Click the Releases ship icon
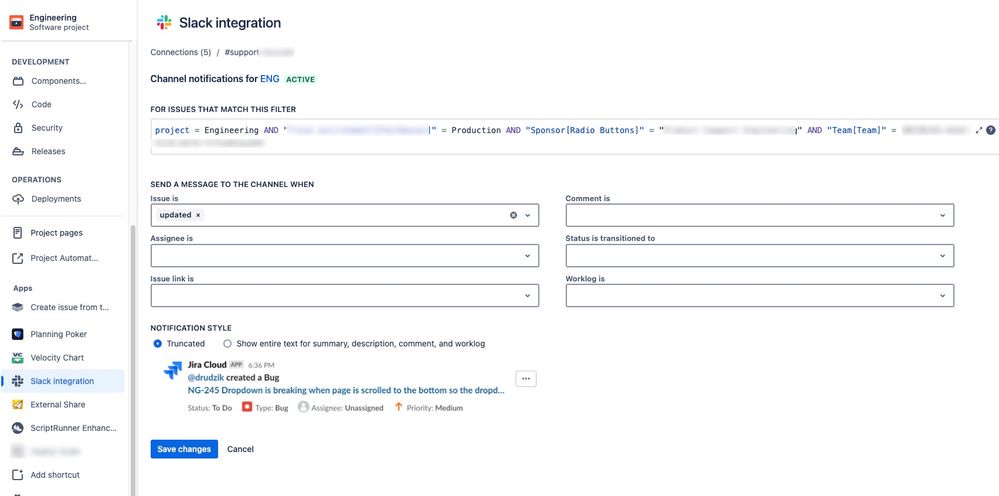The height and width of the screenshot is (496, 999). coord(18,152)
